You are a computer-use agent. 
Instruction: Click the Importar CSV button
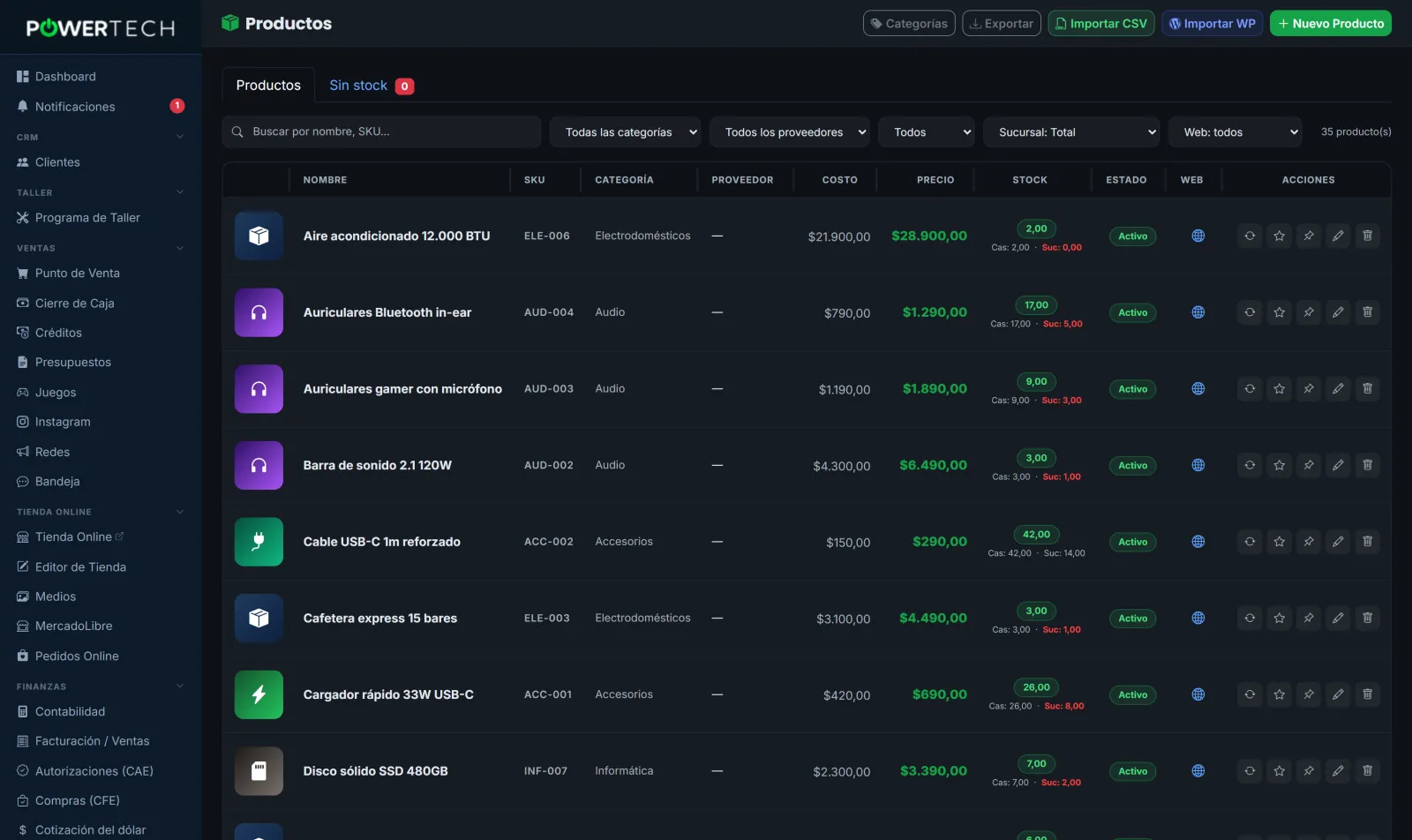point(1101,24)
